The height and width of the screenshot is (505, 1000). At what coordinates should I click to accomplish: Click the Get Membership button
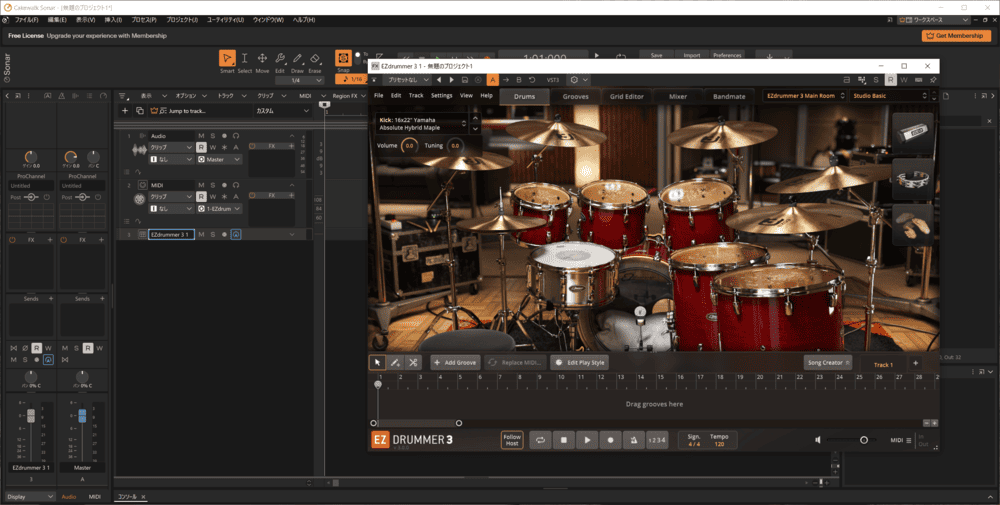coord(955,36)
